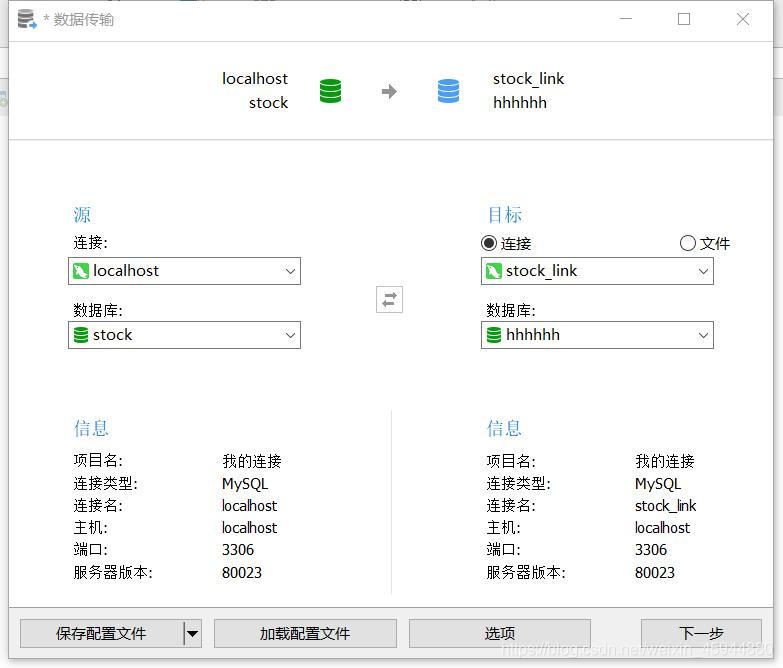Viewport: 783px width, 668px height.
Task: Maximize the data transfer window
Action: [684, 19]
